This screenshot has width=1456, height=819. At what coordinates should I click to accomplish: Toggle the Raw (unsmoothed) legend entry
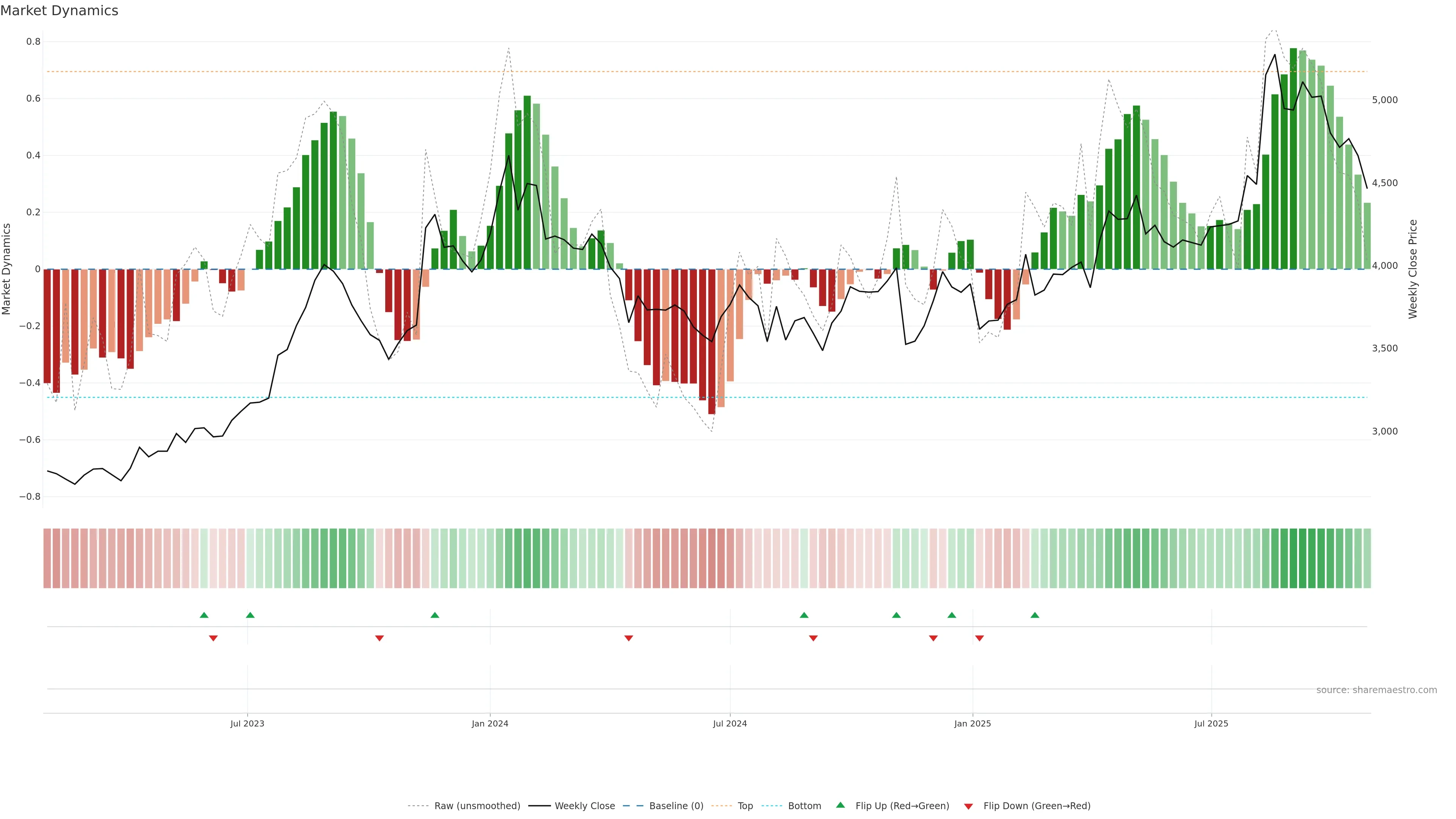[x=477, y=806]
